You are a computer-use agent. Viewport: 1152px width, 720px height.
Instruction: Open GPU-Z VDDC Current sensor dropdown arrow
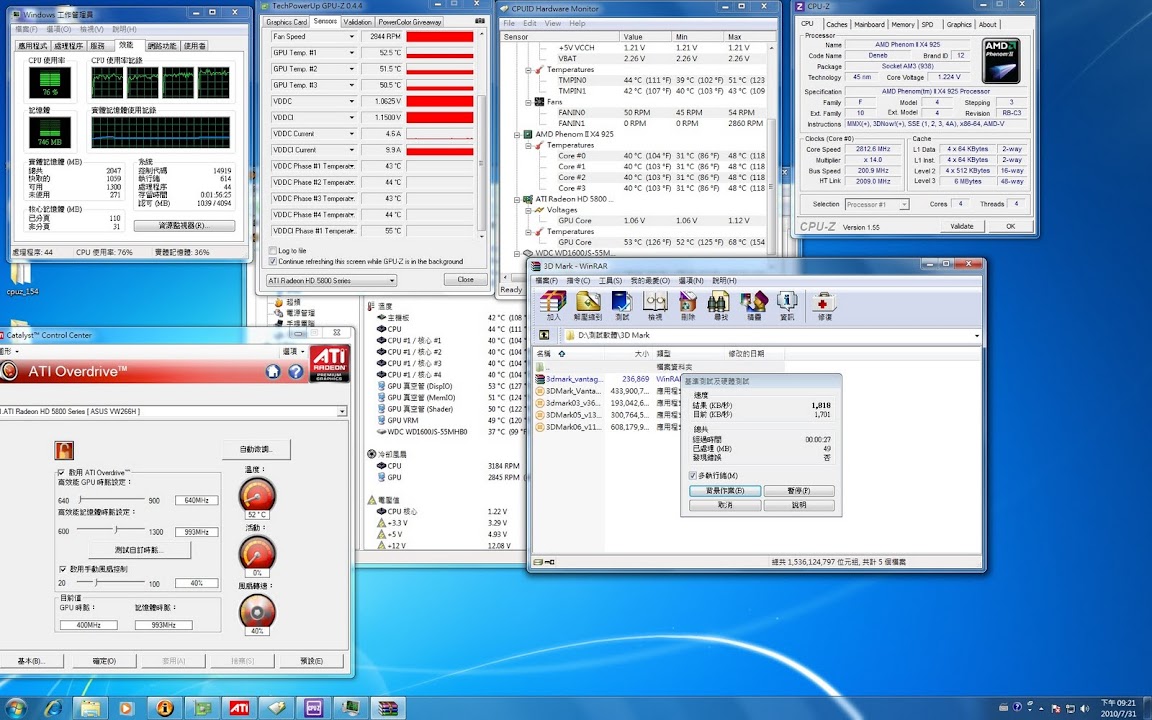point(352,134)
